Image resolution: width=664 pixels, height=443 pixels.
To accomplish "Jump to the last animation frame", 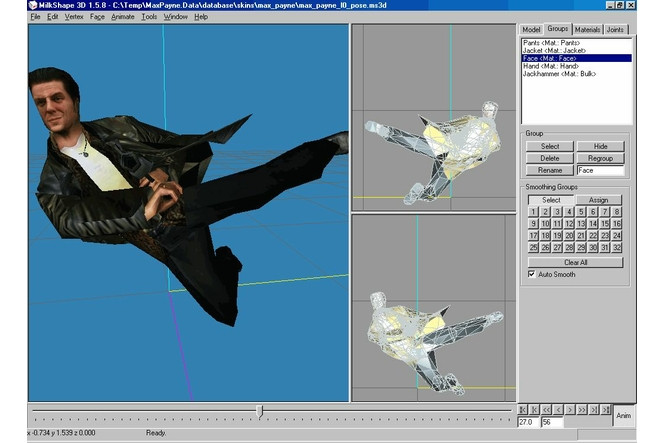I will tap(605, 410).
